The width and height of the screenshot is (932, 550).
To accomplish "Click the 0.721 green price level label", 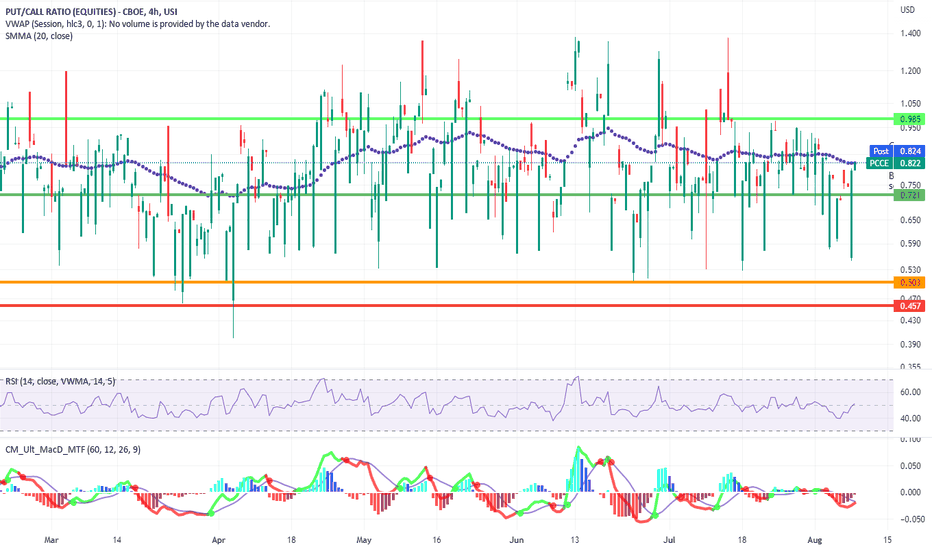I will point(910,195).
